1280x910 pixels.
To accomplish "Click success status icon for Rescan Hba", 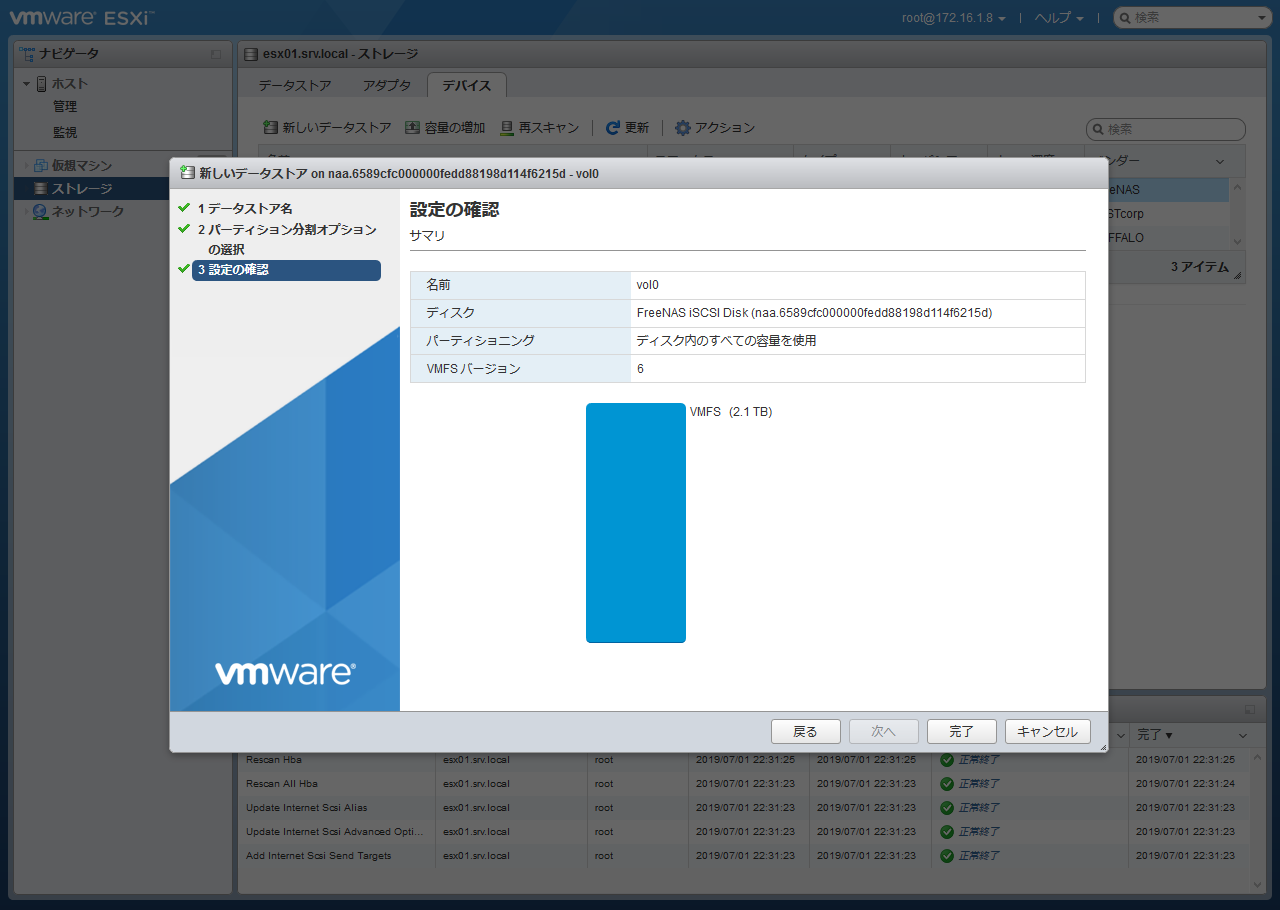I will click(x=946, y=760).
